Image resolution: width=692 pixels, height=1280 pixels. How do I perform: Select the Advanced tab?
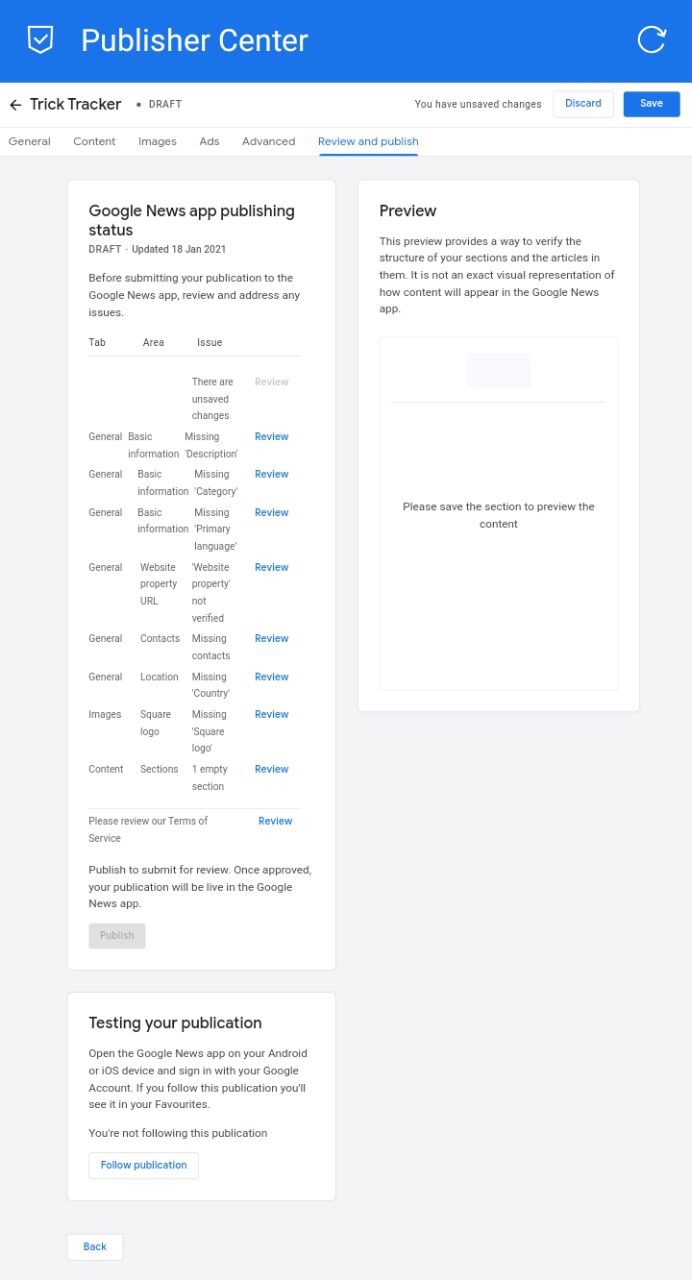tap(268, 142)
